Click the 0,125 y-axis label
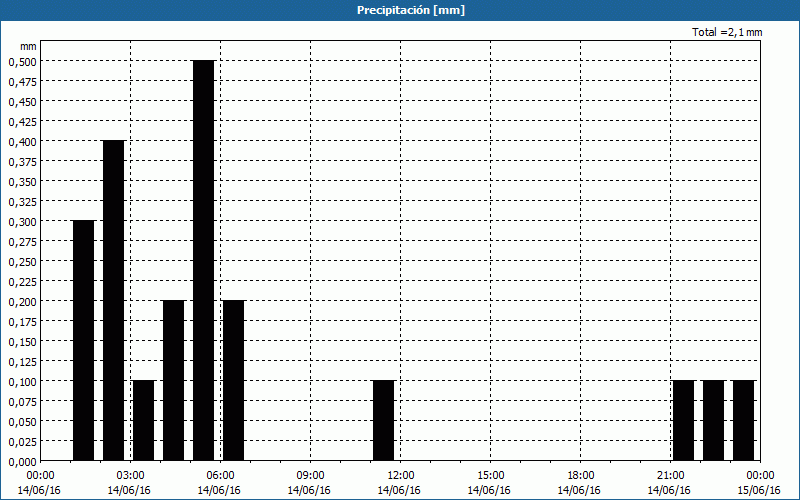This screenshot has height=500, width=800. tap(22, 362)
